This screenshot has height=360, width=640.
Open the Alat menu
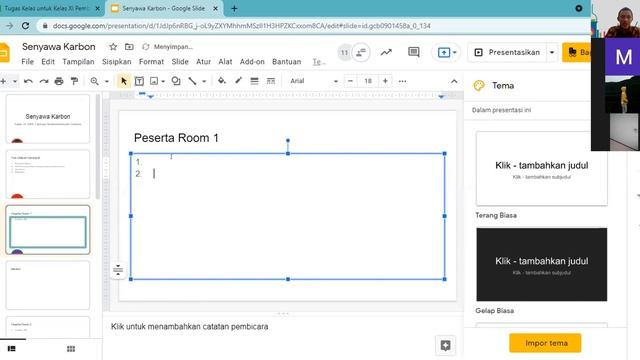click(x=225, y=62)
